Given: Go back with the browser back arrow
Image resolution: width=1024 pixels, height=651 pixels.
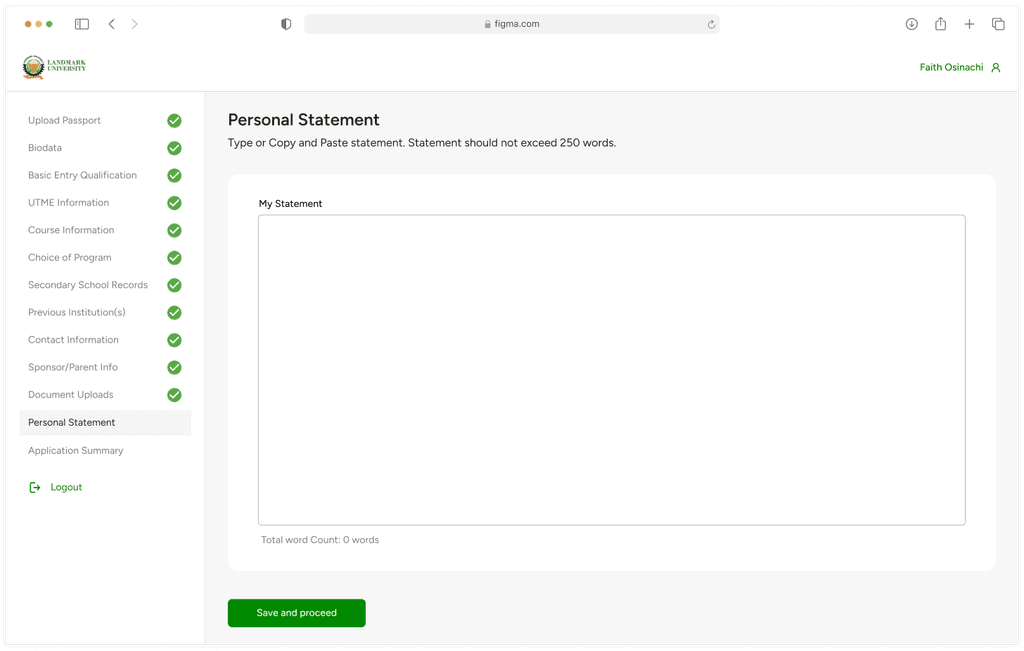Looking at the screenshot, I should coord(112,24).
